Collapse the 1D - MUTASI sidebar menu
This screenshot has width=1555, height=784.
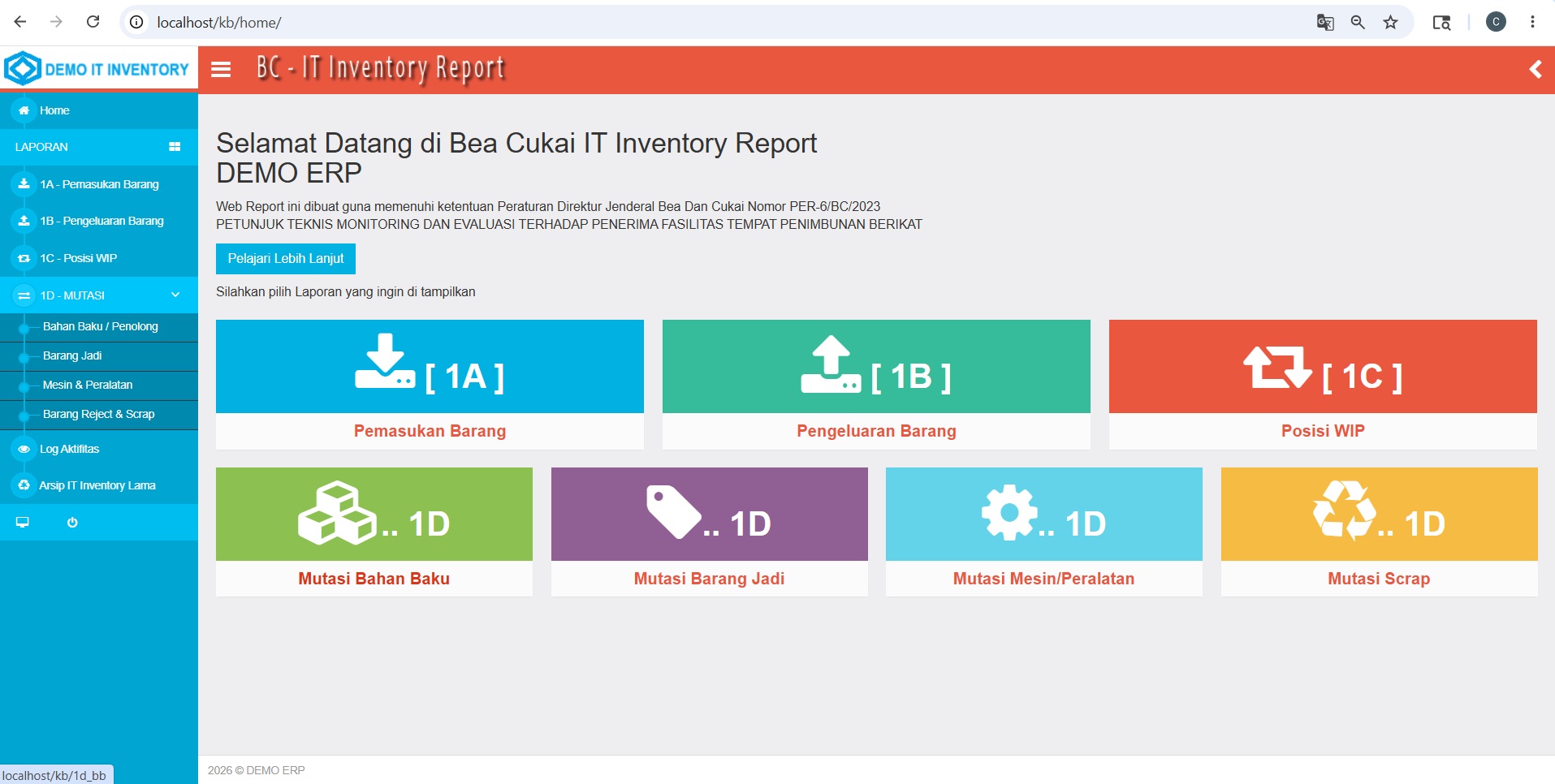(99, 295)
